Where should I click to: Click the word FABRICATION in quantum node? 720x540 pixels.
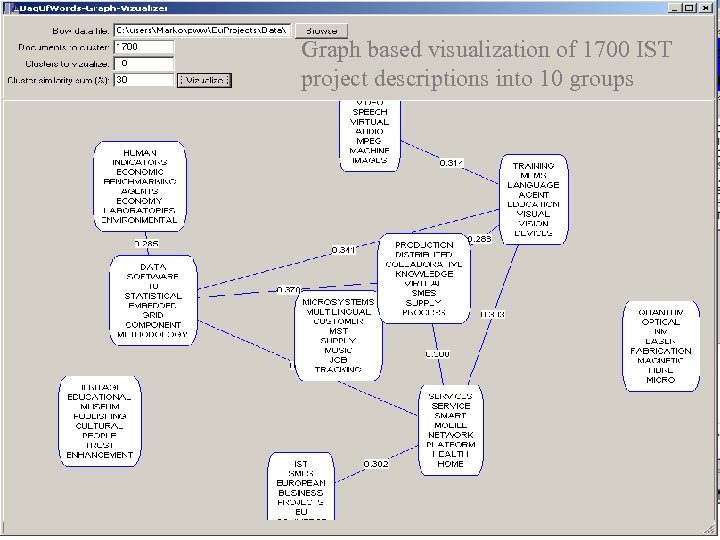661,351
